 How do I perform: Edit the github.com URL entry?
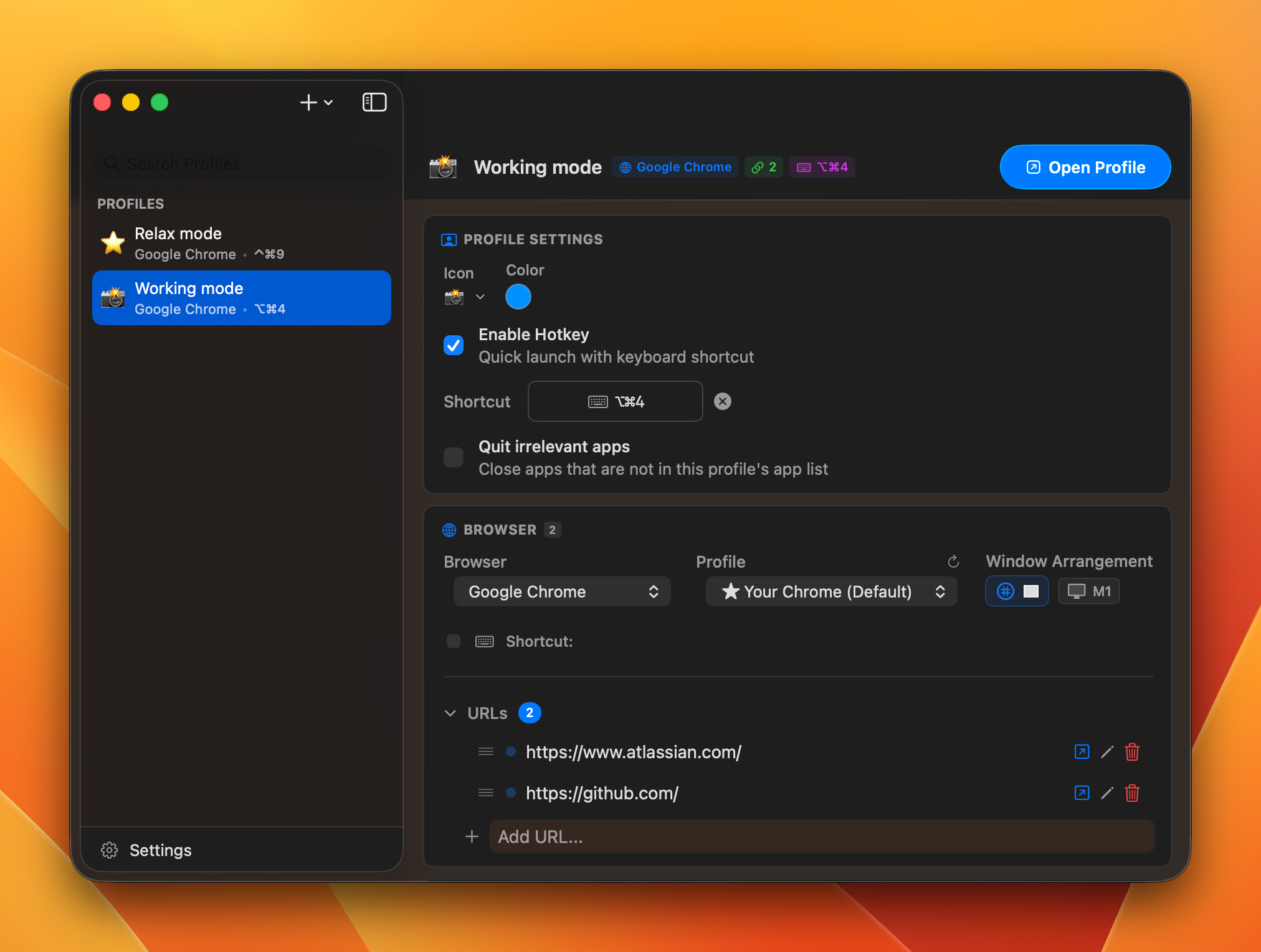click(1107, 793)
